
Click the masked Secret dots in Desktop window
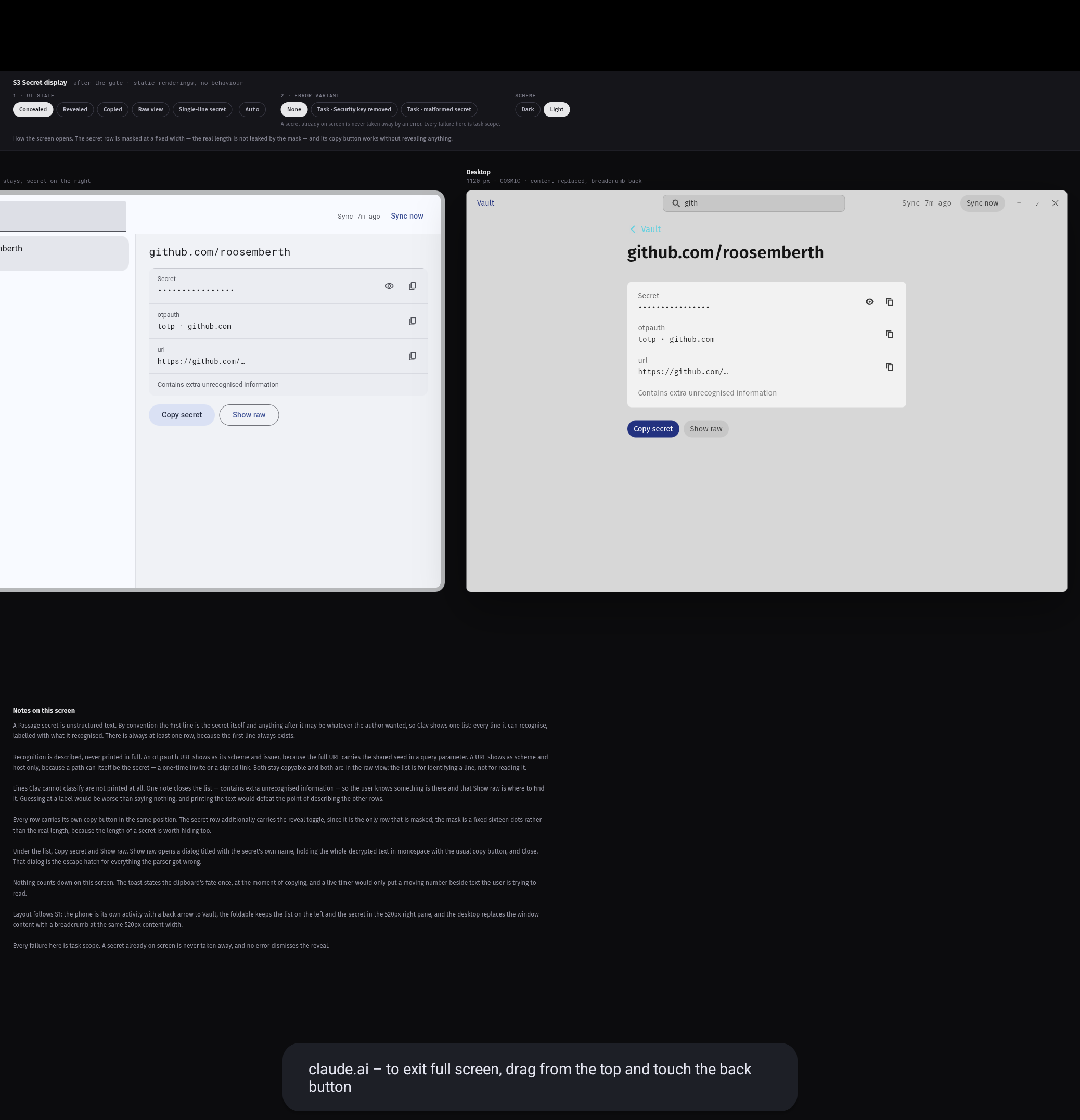pos(674,308)
